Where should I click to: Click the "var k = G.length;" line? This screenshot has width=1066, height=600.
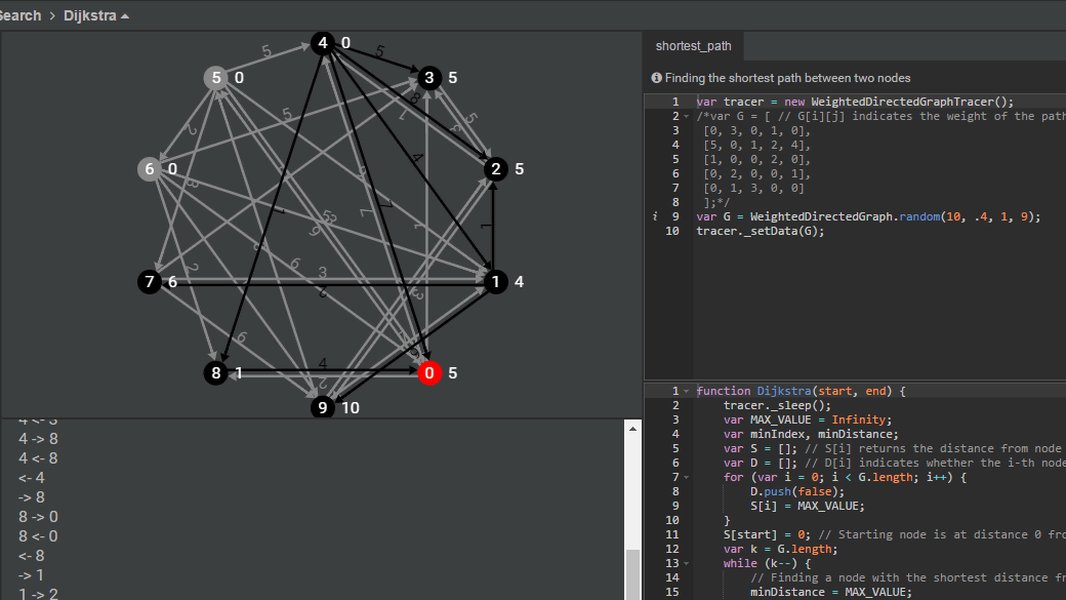click(780, 549)
